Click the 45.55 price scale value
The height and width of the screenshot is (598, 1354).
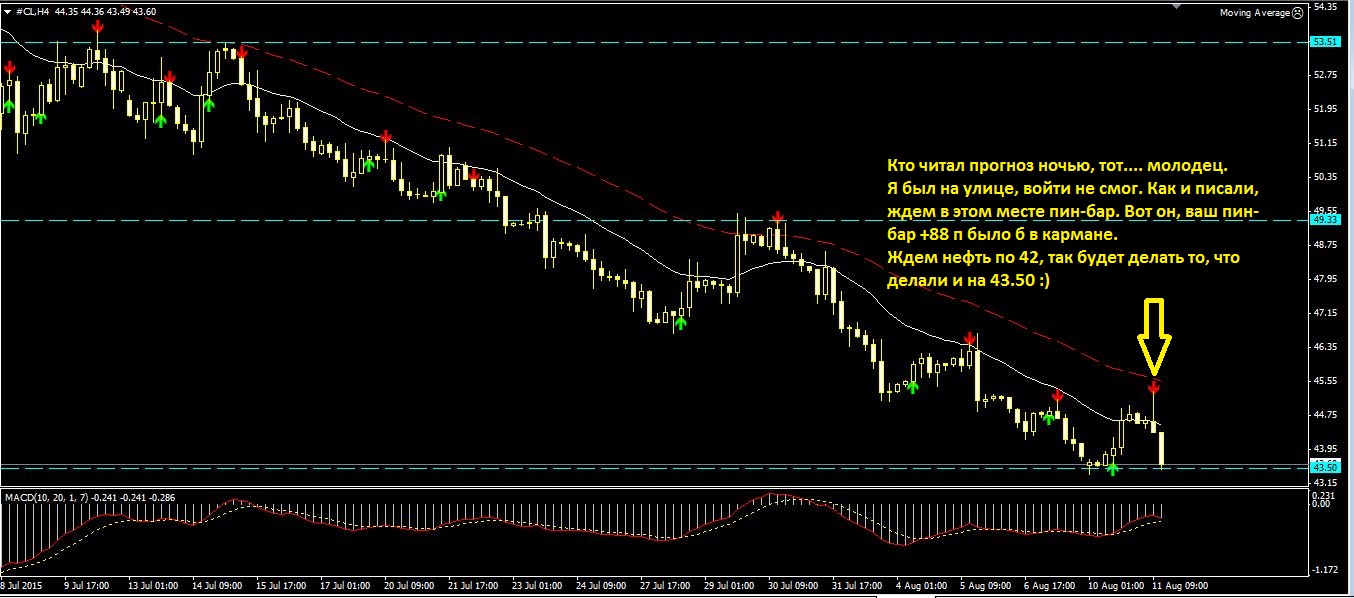(1326, 381)
